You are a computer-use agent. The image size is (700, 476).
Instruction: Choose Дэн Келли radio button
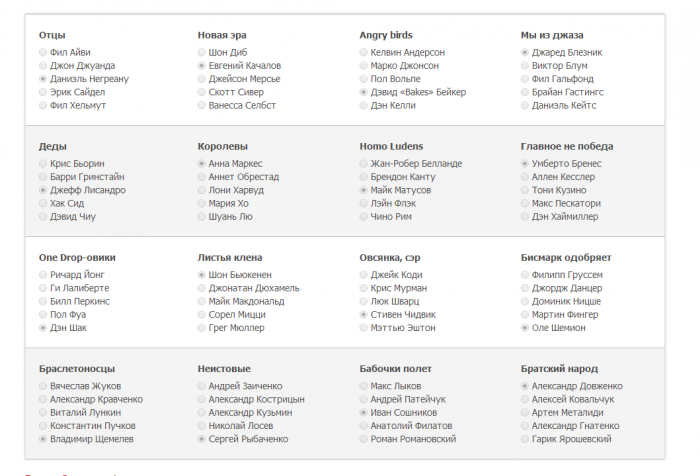pos(364,105)
